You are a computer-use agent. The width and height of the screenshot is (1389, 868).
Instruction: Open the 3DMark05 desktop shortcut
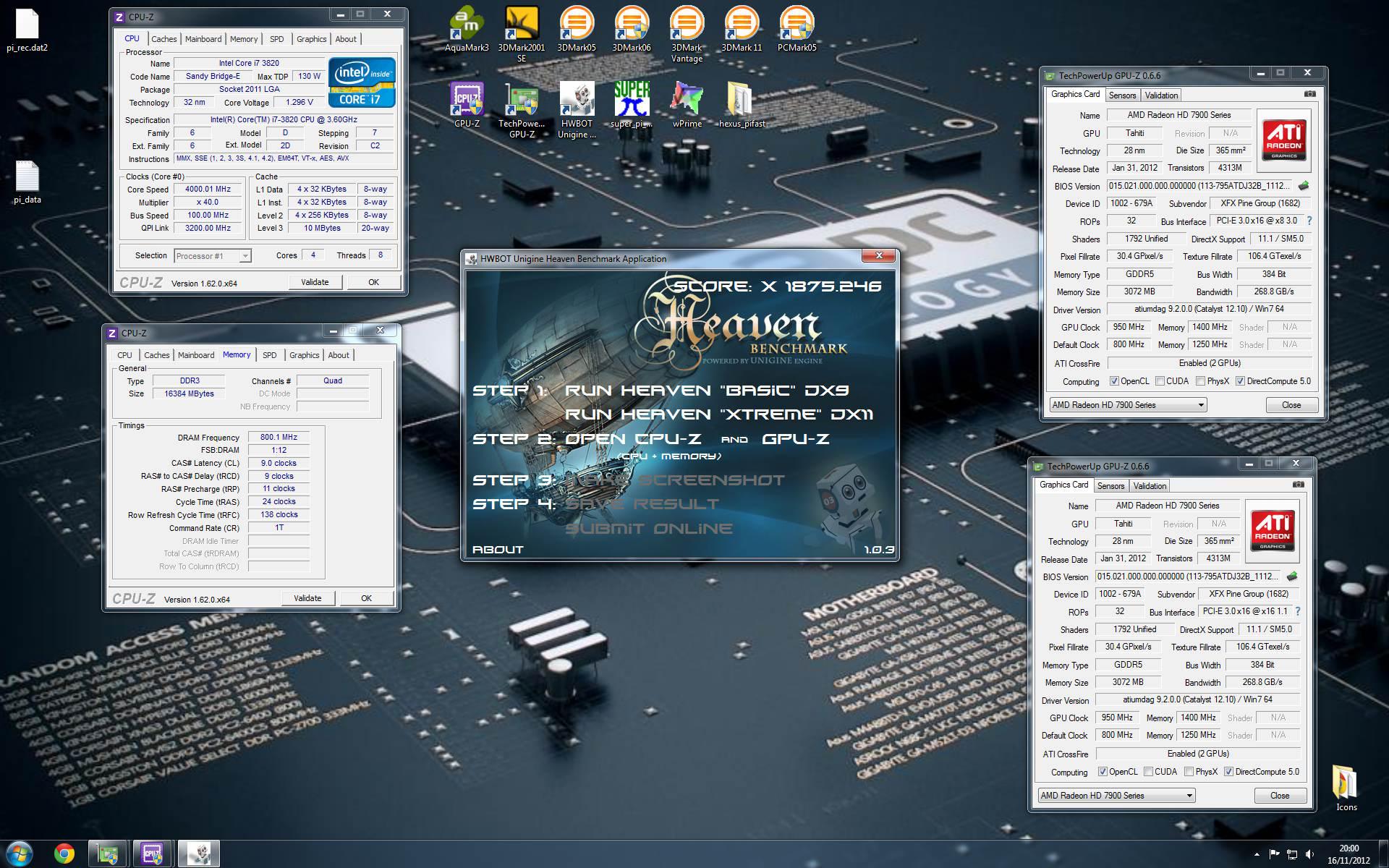coord(577,29)
